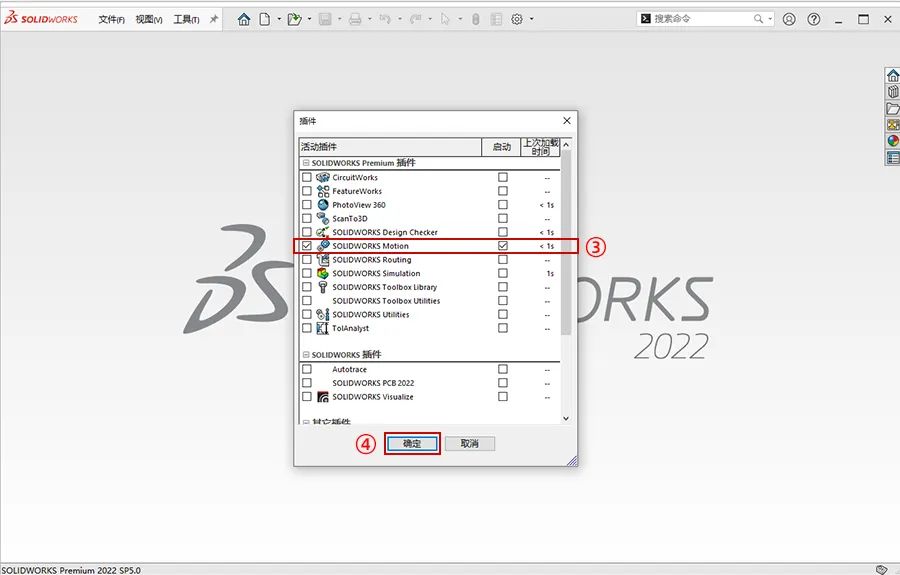Open Options gear icon
Screen dimensions: 900x575
pos(517,20)
